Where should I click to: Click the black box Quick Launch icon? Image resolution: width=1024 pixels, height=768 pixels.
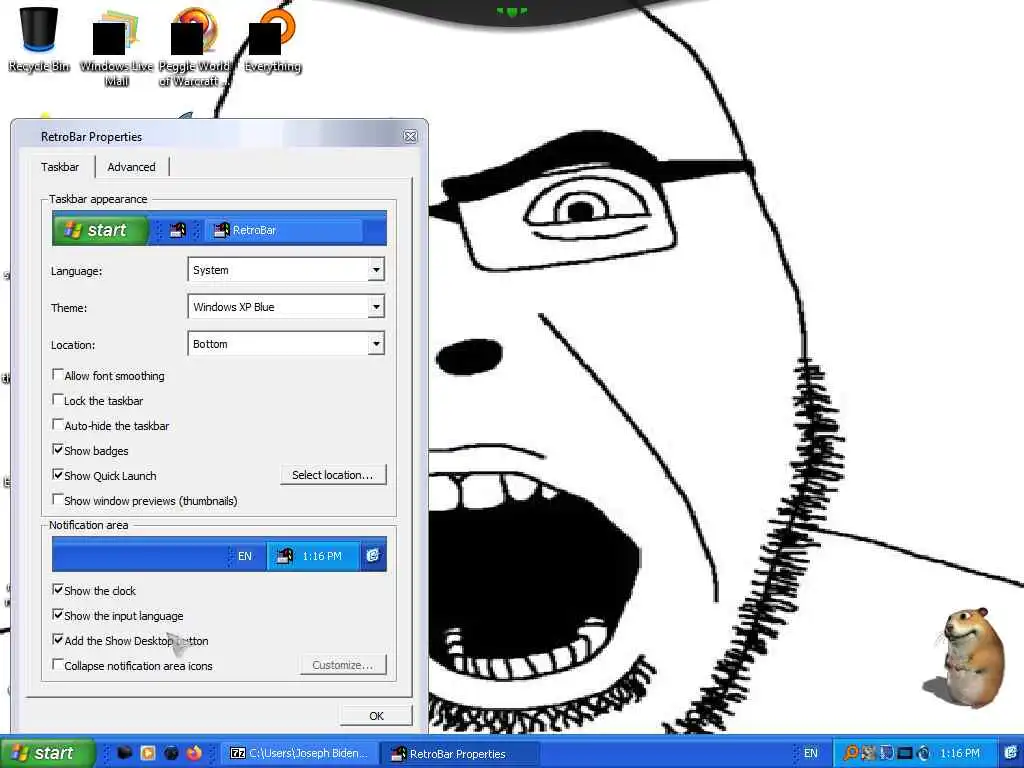[x=125, y=753]
